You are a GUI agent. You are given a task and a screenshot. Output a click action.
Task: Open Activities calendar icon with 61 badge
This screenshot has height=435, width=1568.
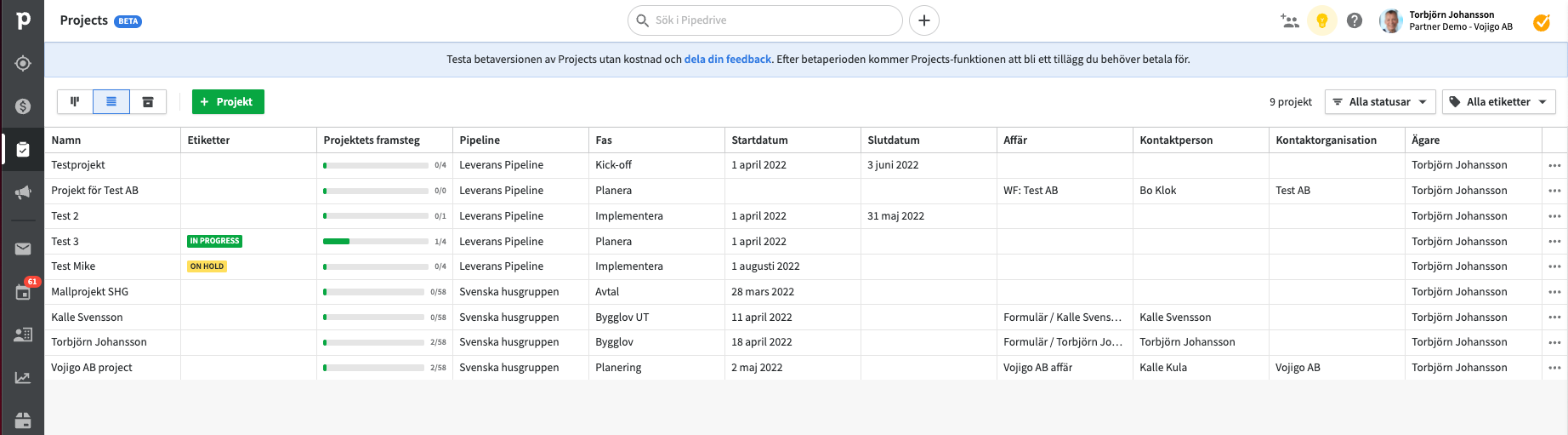[x=23, y=292]
